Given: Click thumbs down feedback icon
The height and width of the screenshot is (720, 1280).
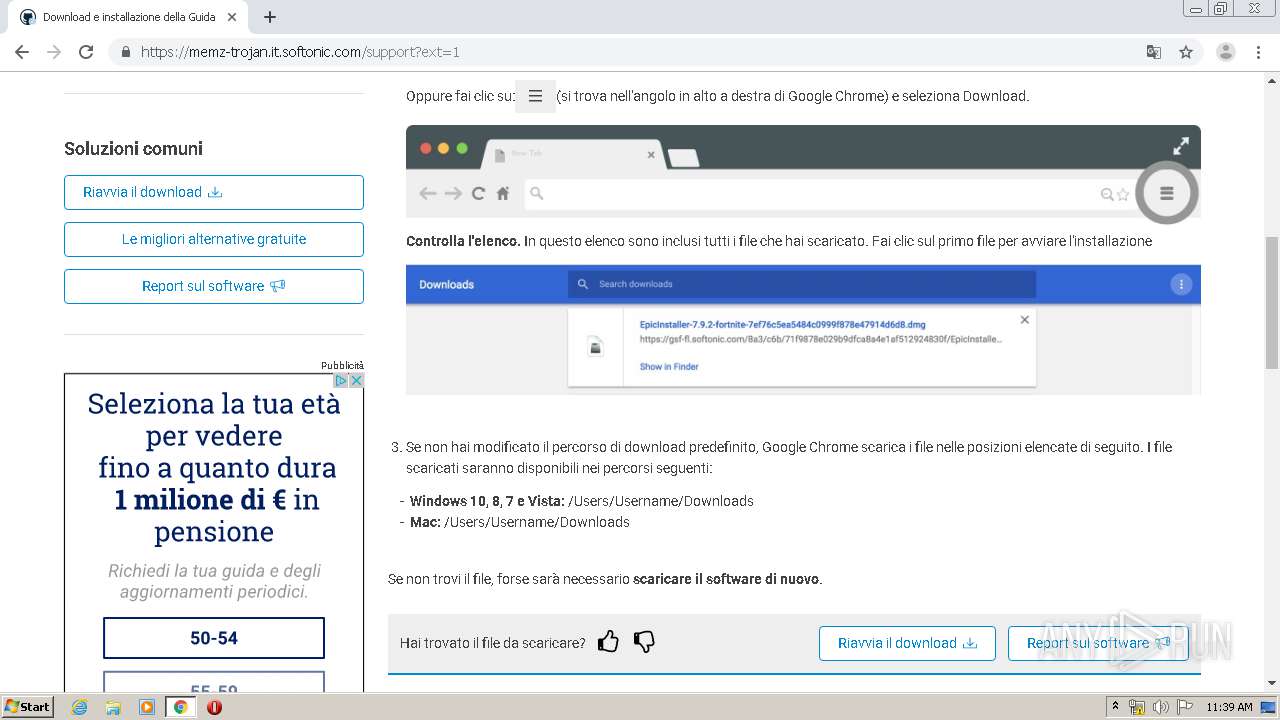Looking at the screenshot, I should pos(644,642).
